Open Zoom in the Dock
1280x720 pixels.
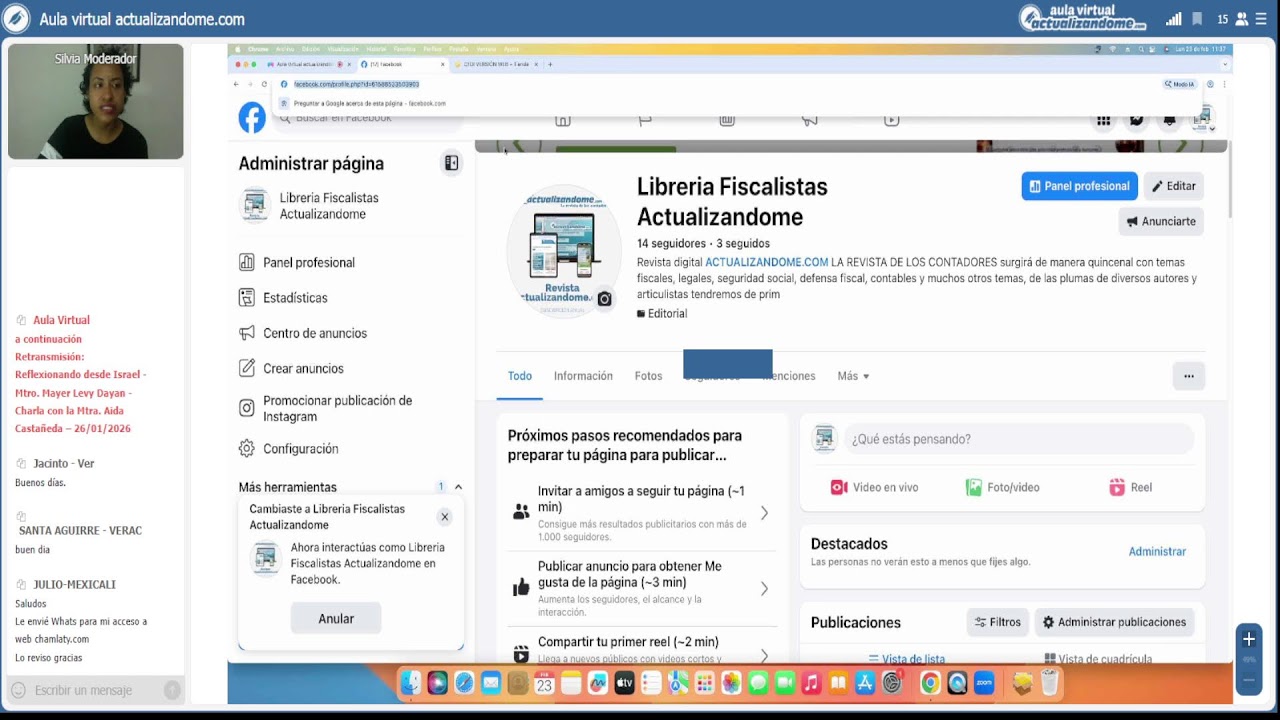[x=983, y=683]
